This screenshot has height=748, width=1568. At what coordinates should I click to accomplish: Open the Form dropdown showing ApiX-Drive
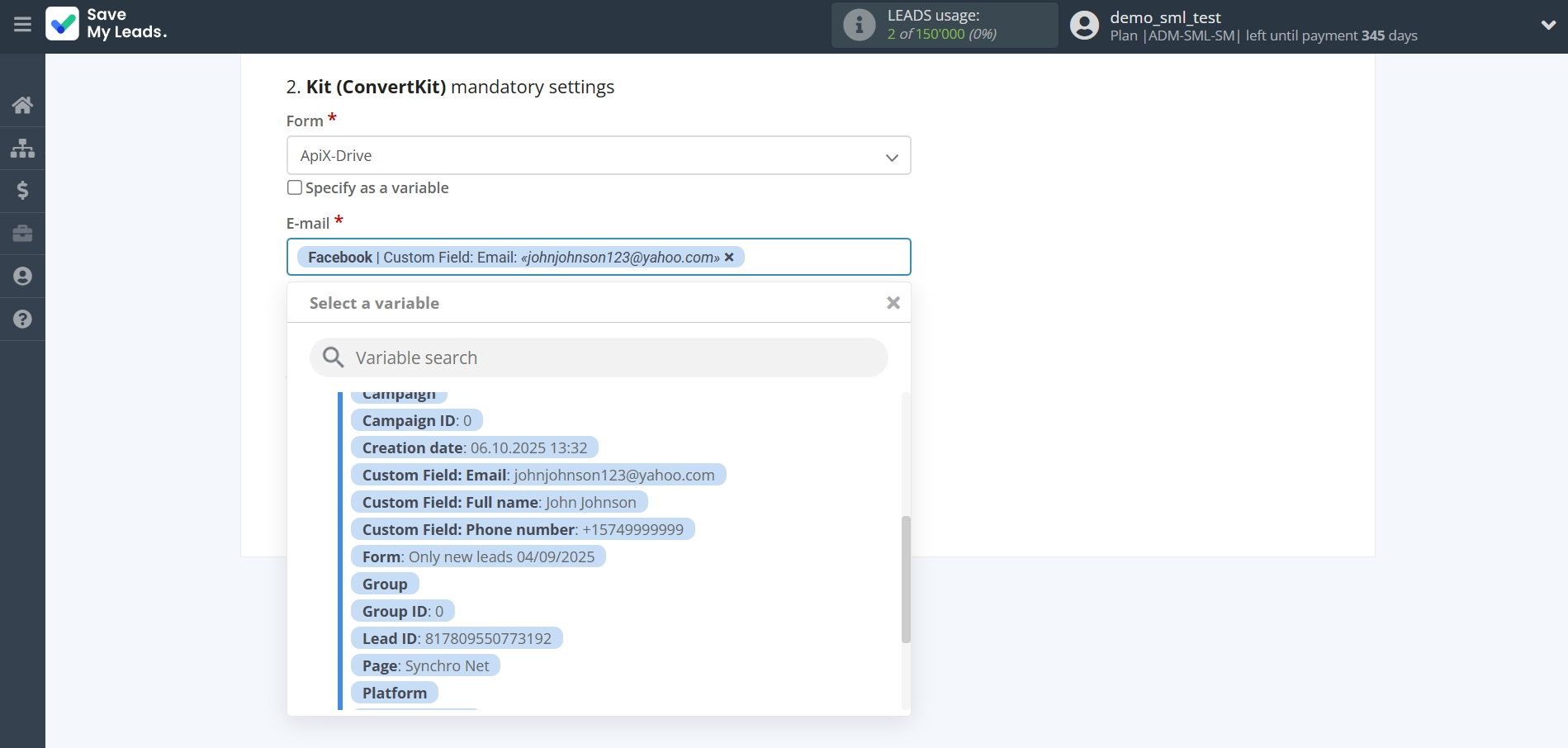pos(598,155)
